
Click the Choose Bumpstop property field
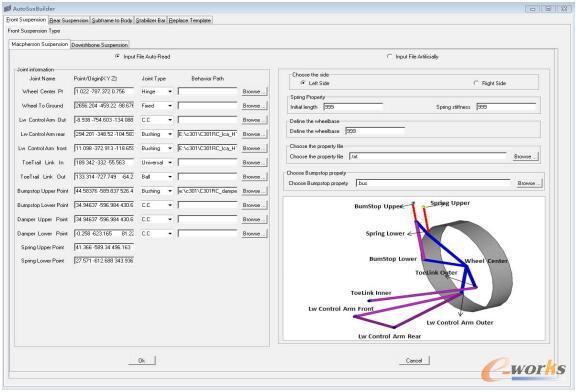click(433, 183)
